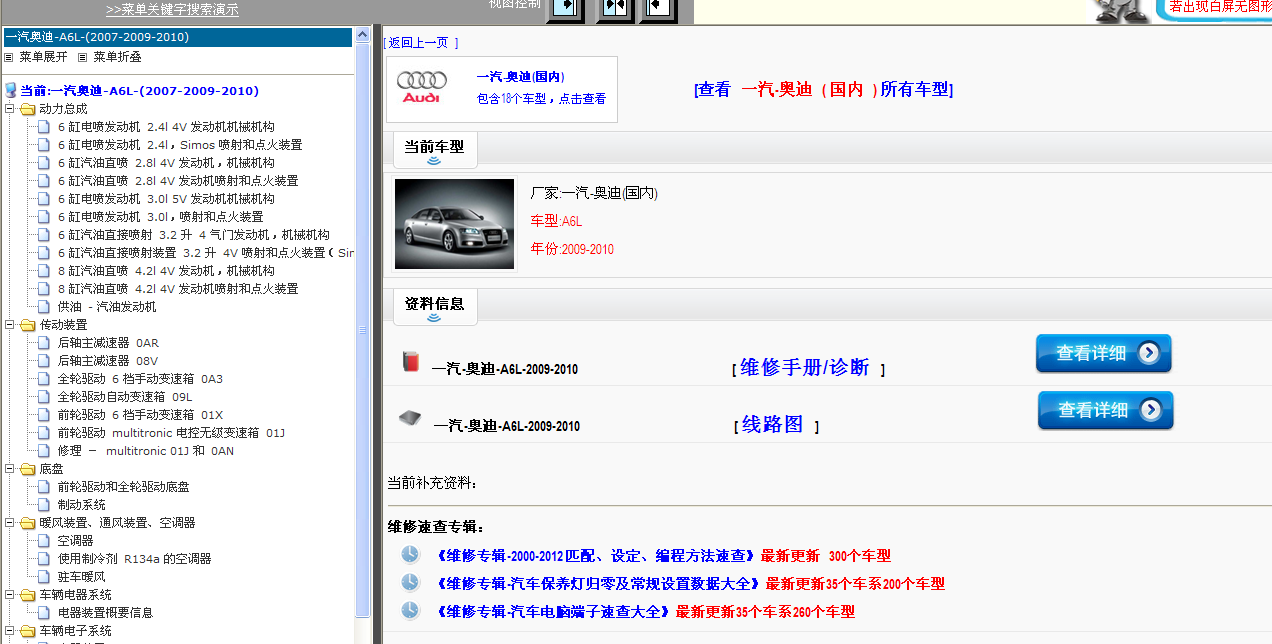Collapse the 车辆电子系统 tree node
Image resolution: width=1272 pixels, height=644 pixels.
click(x=10, y=630)
